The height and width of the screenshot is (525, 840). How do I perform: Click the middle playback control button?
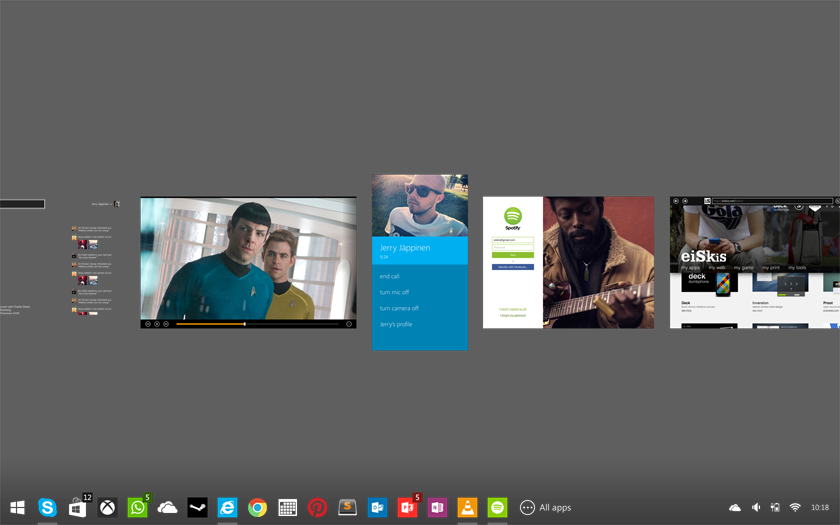pyautogui.click(x=157, y=324)
